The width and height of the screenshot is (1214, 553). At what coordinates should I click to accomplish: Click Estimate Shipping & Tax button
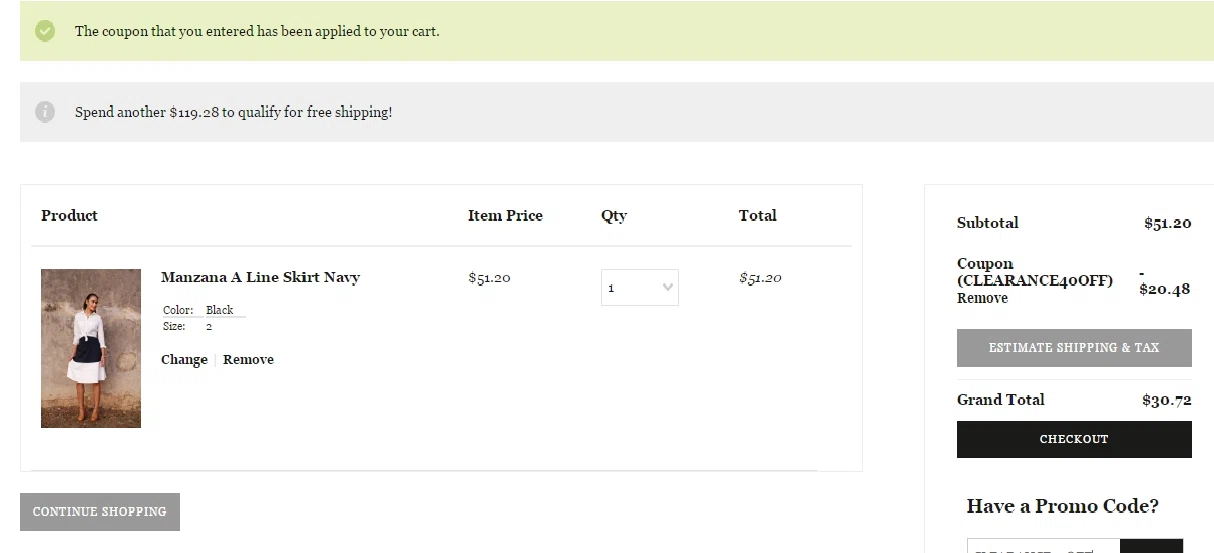[x=1074, y=348]
